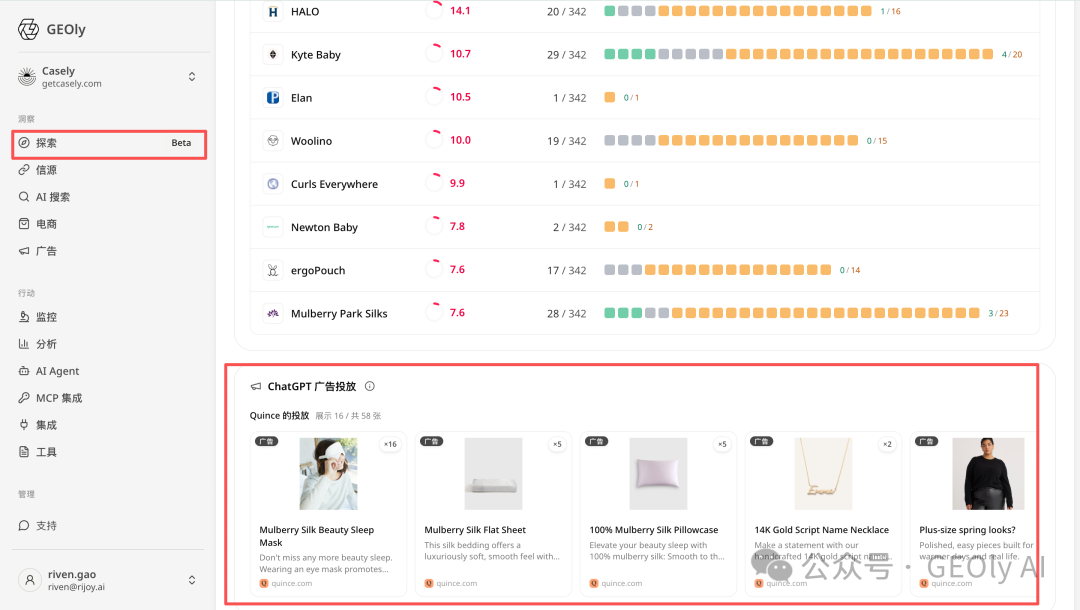Screen dimensions: 1080x610
Task: Click the Kyte Baby brand logo icon
Action: [273, 54]
